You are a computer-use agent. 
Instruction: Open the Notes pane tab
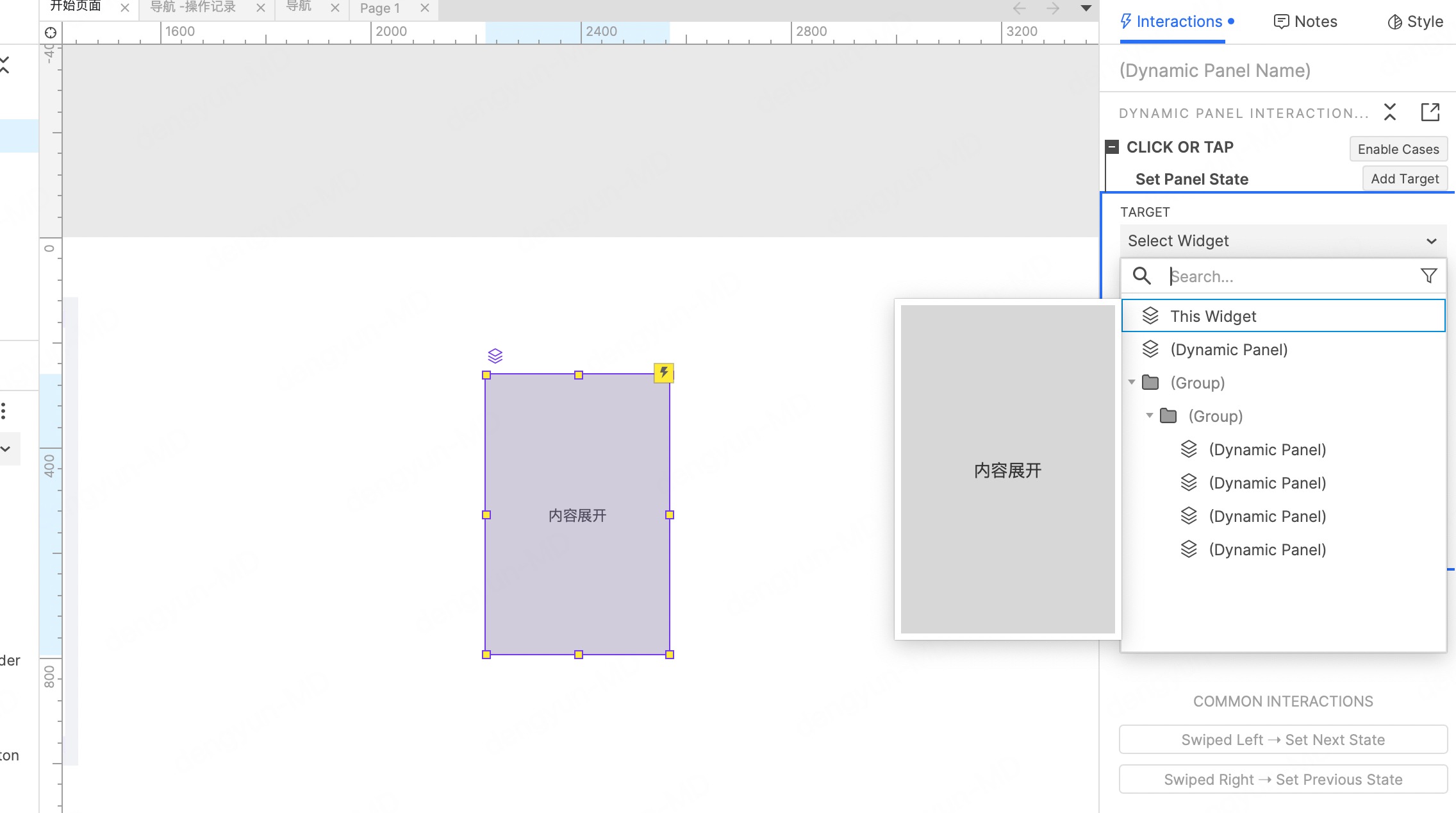point(1305,22)
